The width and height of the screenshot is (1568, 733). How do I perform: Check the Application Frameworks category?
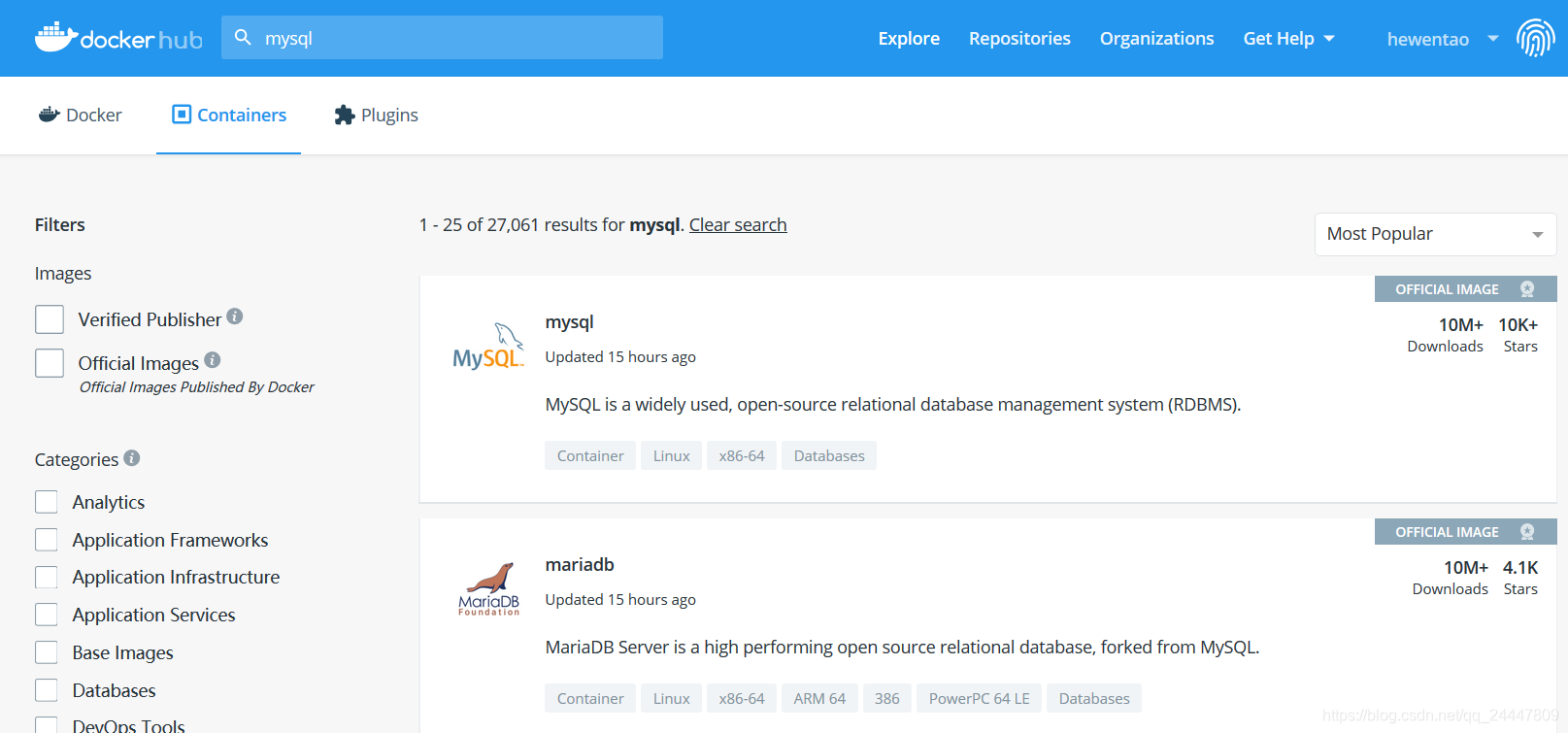click(47, 540)
